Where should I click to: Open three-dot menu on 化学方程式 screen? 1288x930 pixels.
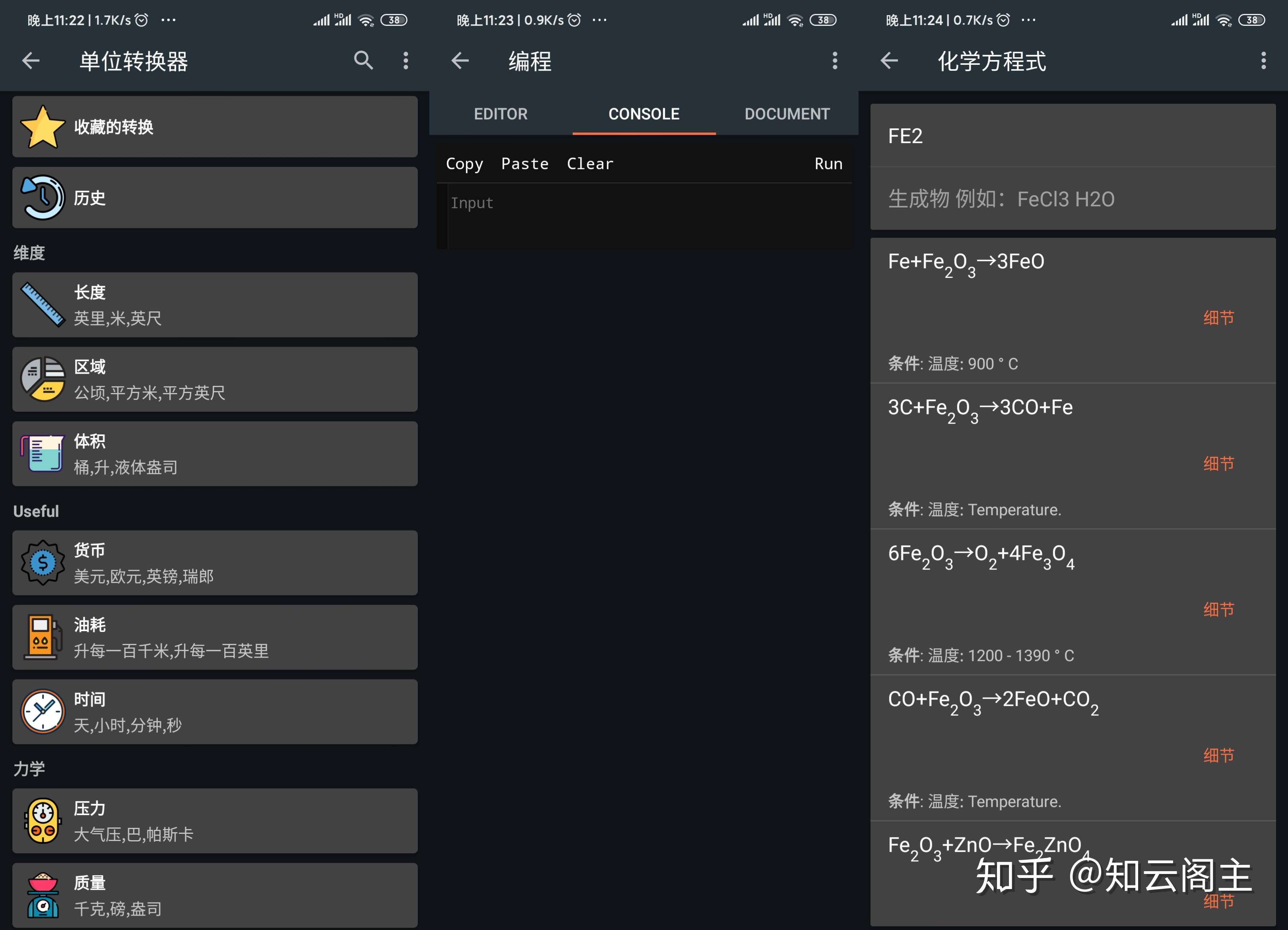(1264, 60)
